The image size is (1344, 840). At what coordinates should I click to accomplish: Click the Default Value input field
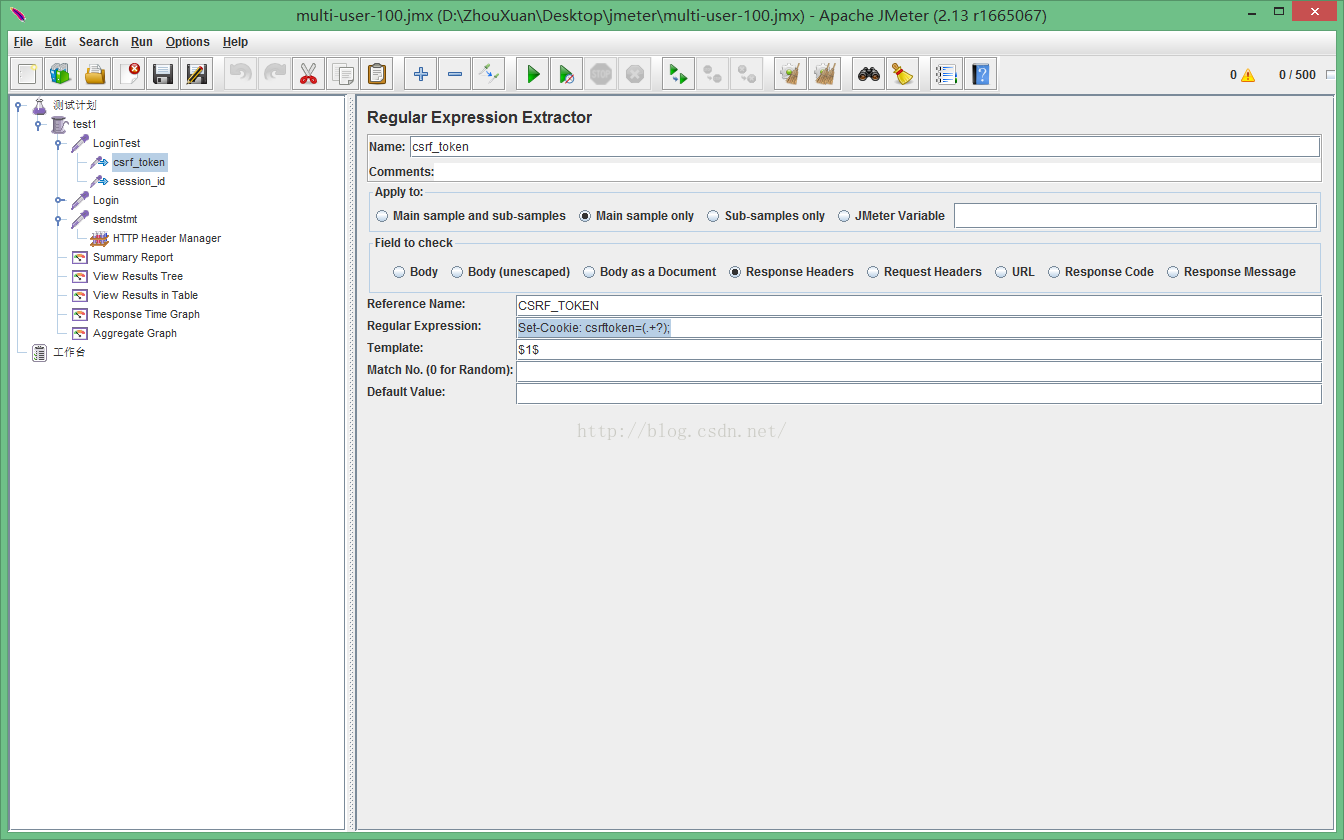tap(918, 394)
